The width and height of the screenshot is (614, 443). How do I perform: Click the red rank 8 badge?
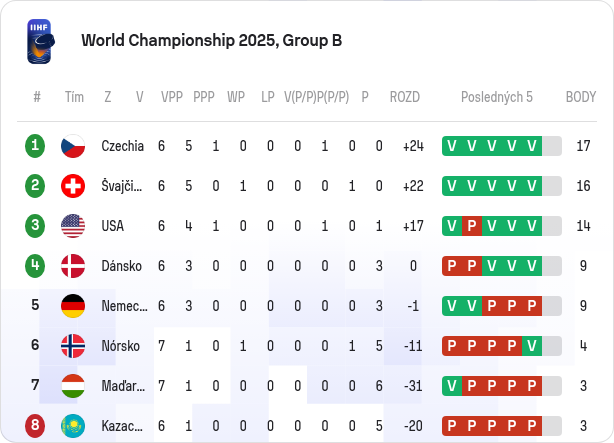pyautogui.click(x=35, y=425)
